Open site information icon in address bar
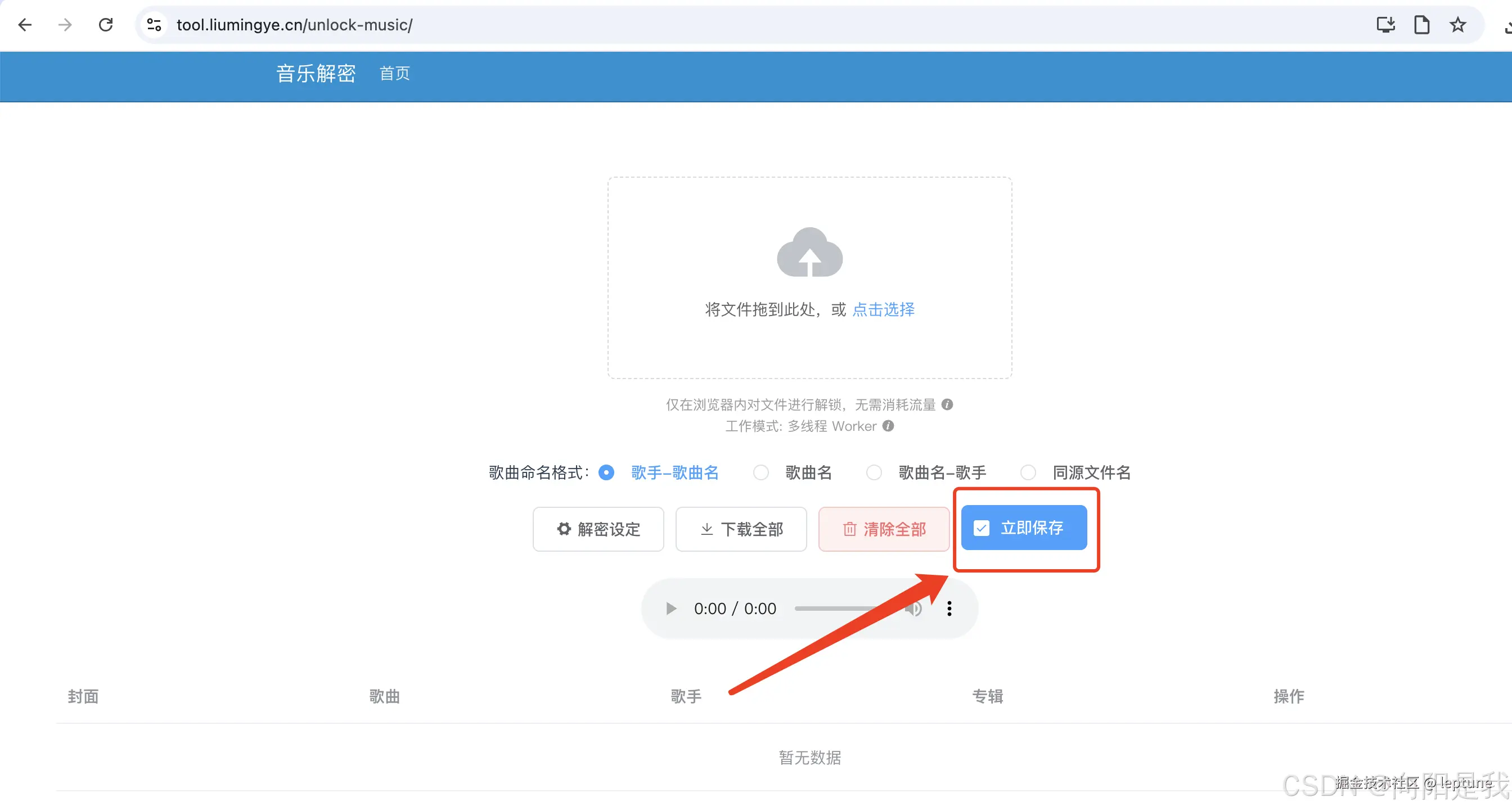Viewport: 1512px width, 811px height. tap(154, 25)
